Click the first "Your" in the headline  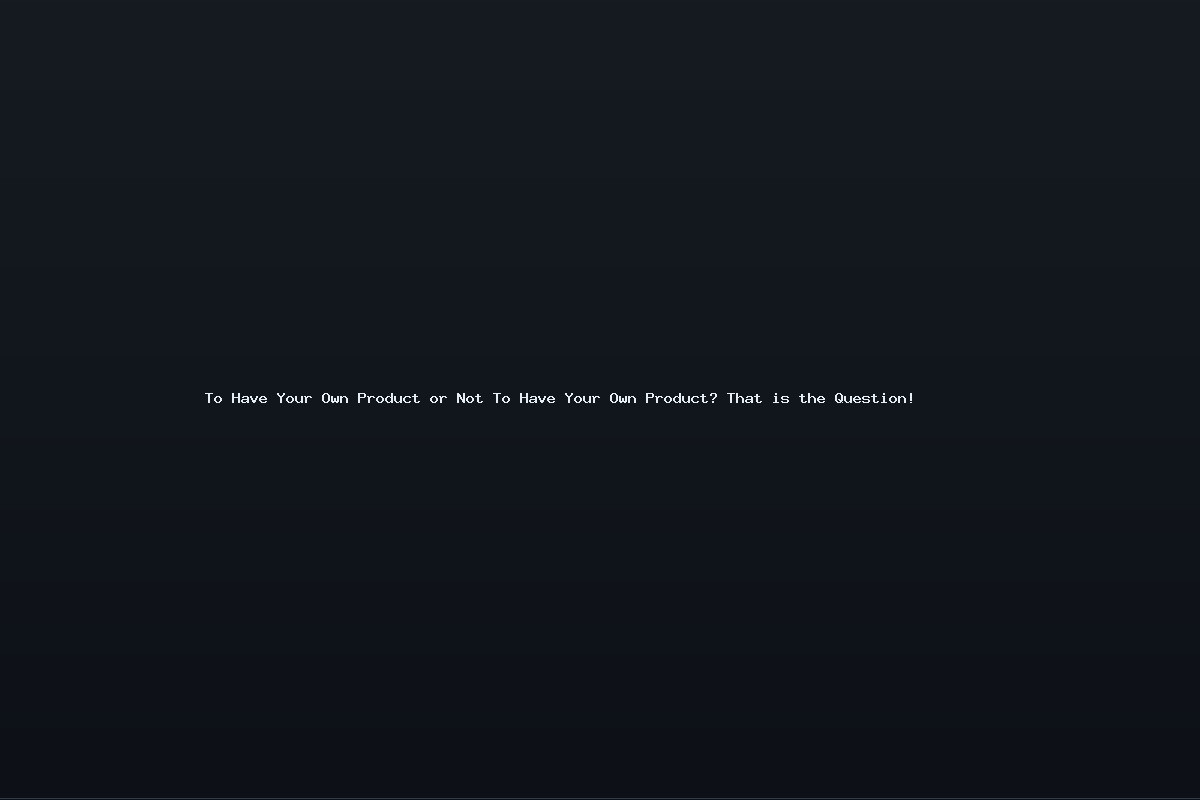click(294, 398)
